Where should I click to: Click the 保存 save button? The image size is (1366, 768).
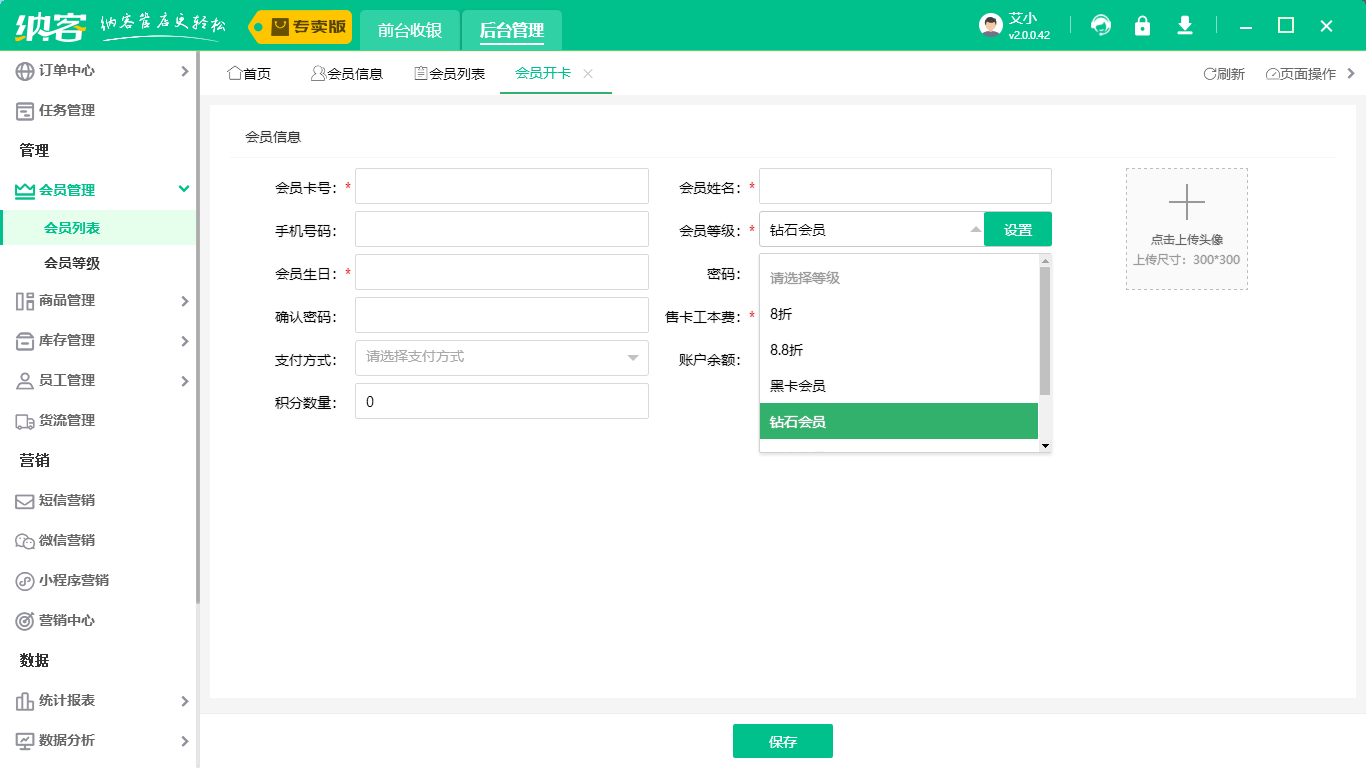pyautogui.click(x=783, y=741)
